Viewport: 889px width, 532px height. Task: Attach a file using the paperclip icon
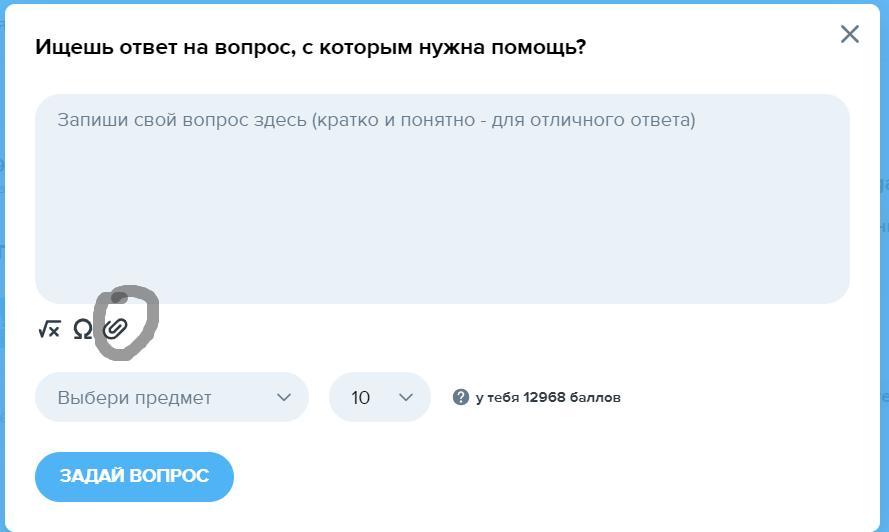point(116,328)
